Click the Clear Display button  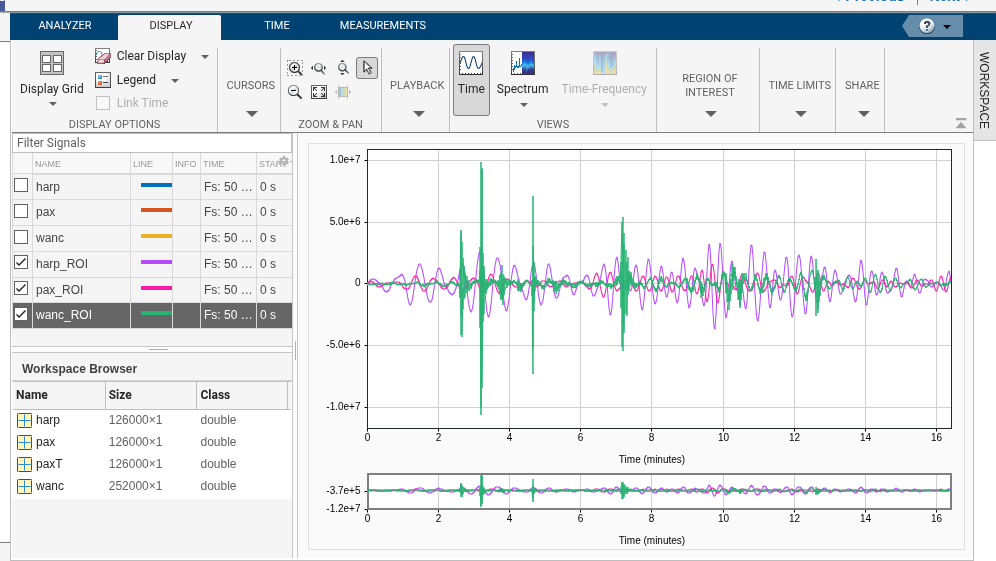click(142, 56)
